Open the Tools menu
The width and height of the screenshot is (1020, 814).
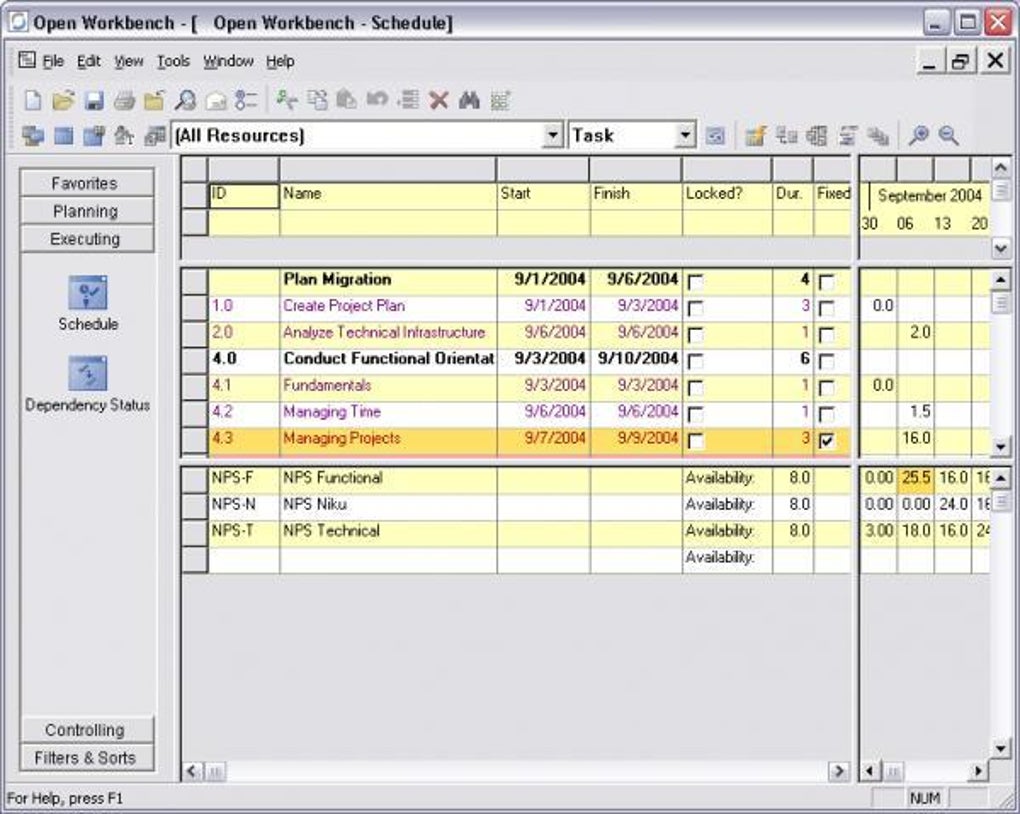[x=173, y=61]
